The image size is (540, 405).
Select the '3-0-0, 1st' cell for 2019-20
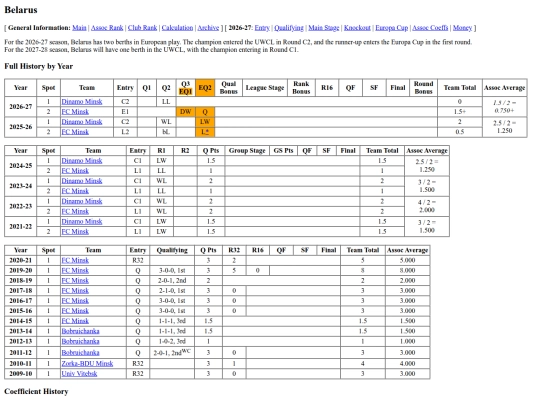coord(172,270)
